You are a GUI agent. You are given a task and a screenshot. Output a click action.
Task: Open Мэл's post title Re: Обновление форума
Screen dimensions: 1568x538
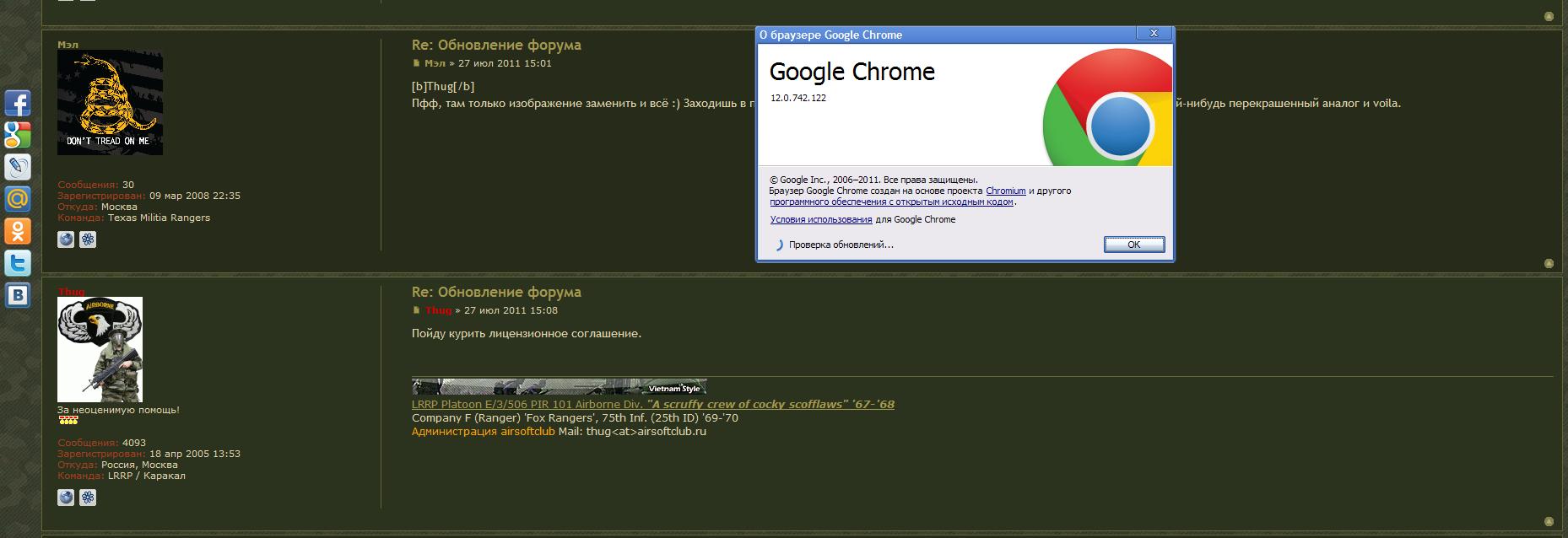496,45
